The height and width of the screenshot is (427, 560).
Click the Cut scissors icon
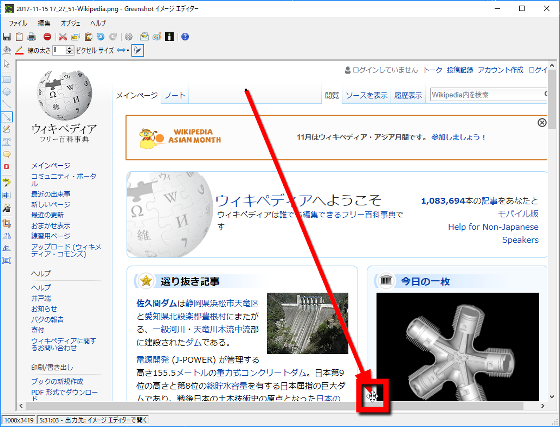pos(63,36)
